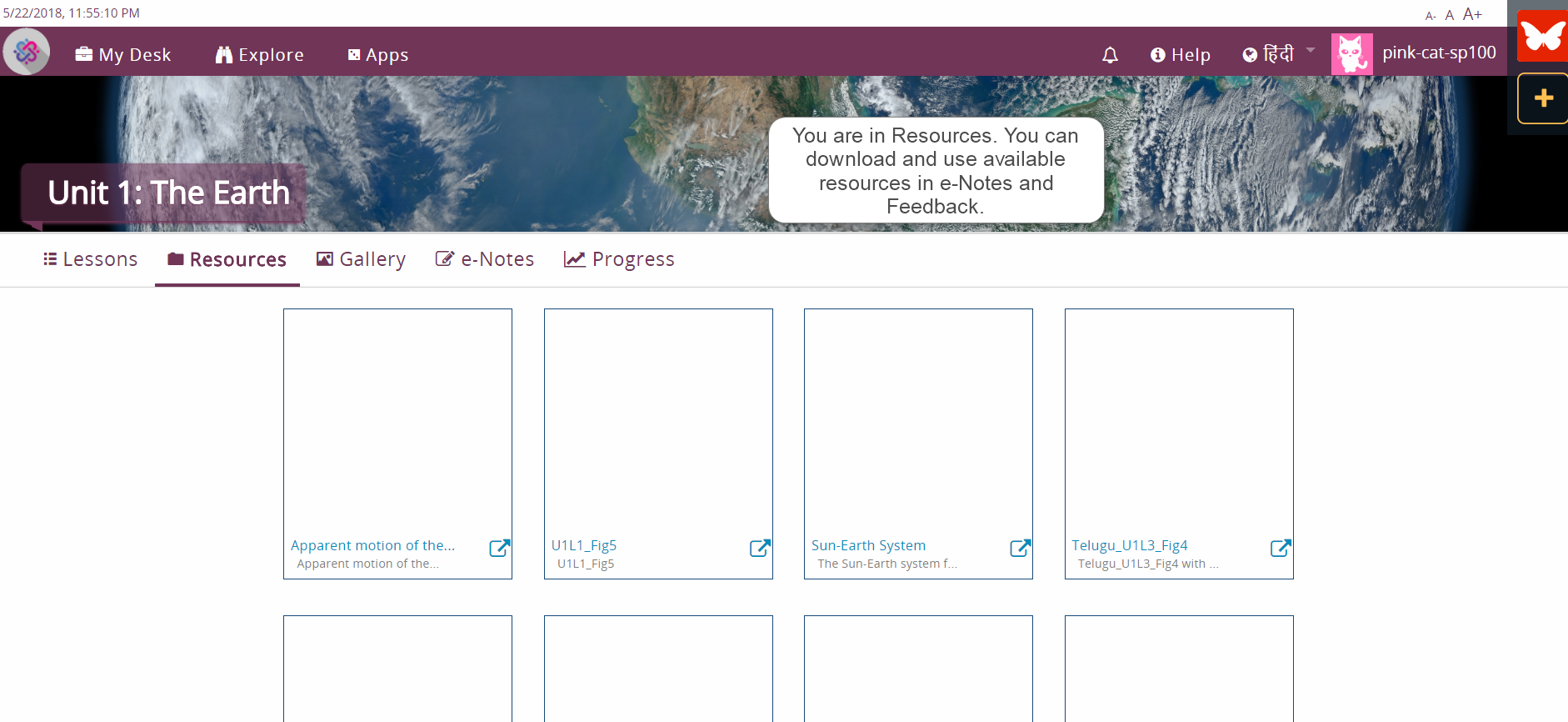Click the Help link

tap(1181, 55)
